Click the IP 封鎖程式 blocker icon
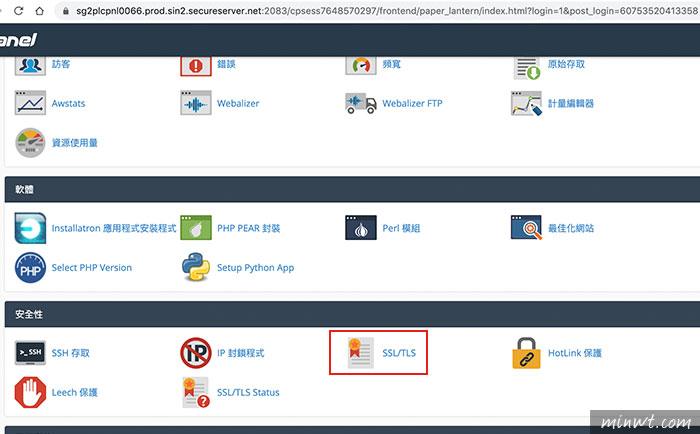Viewport: 700px width, 434px height. click(x=196, y=353)
